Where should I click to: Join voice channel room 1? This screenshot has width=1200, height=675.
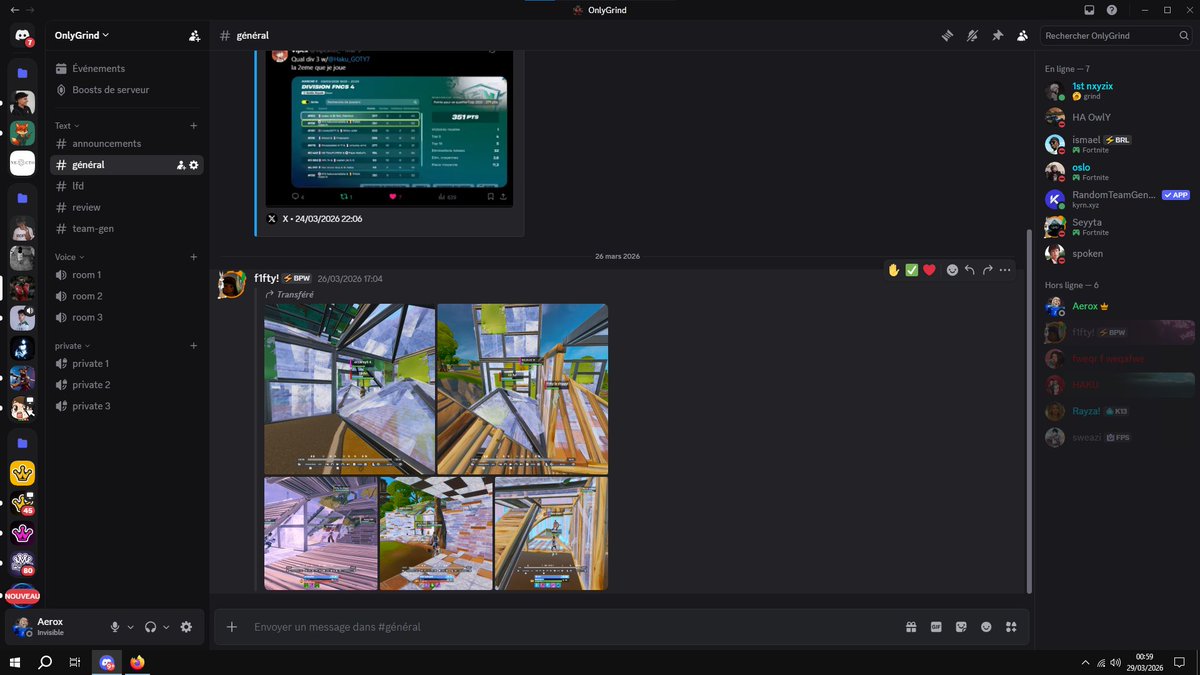pyautogui.click(x=127, y=275)
